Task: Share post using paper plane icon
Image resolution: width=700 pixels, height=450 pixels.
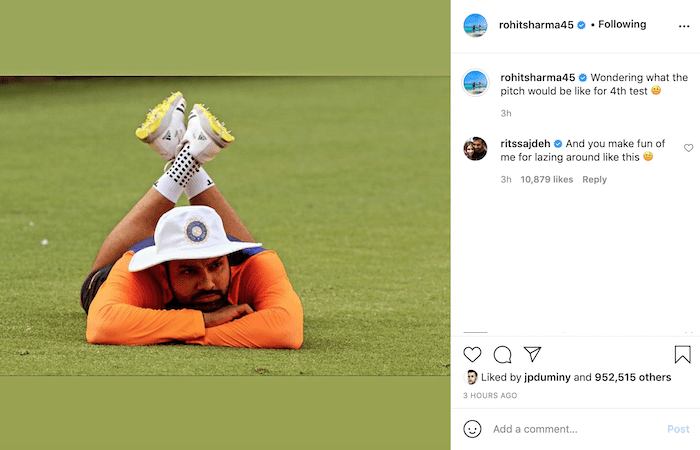Action: 532,354
